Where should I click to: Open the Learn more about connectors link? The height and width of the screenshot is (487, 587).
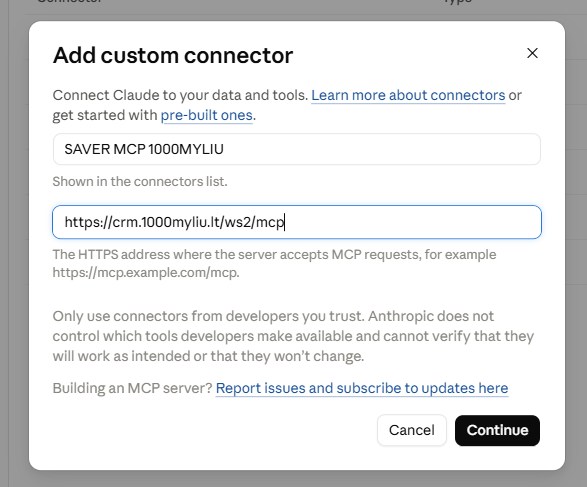pos(408,95)
